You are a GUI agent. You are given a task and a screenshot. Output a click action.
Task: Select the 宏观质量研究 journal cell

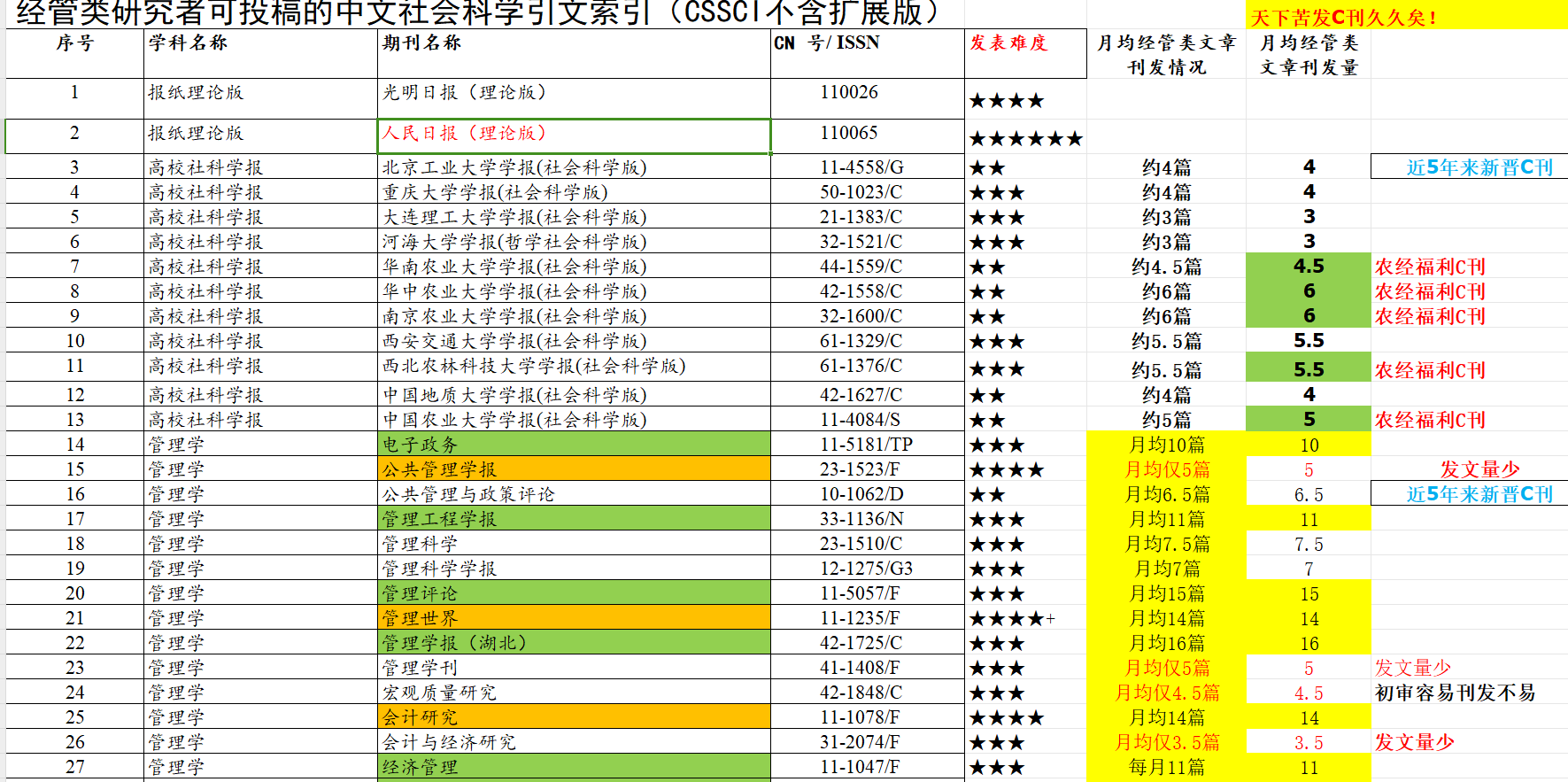coord(574,692)
